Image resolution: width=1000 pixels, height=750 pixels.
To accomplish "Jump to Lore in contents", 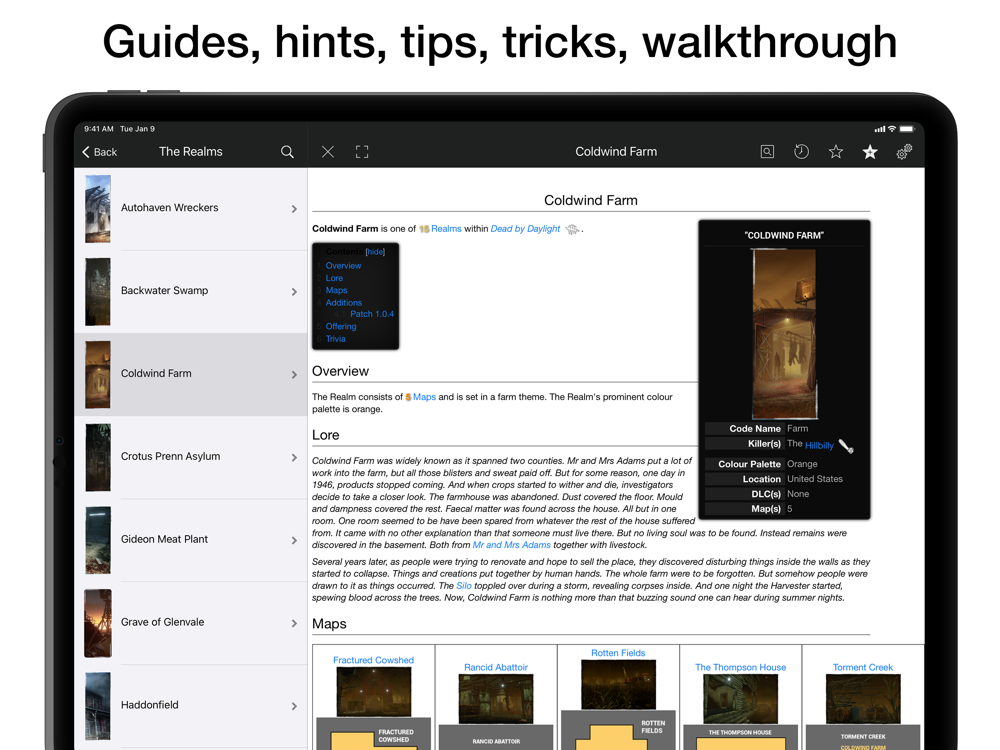I will pyautogui.click(x=334, y=278).
